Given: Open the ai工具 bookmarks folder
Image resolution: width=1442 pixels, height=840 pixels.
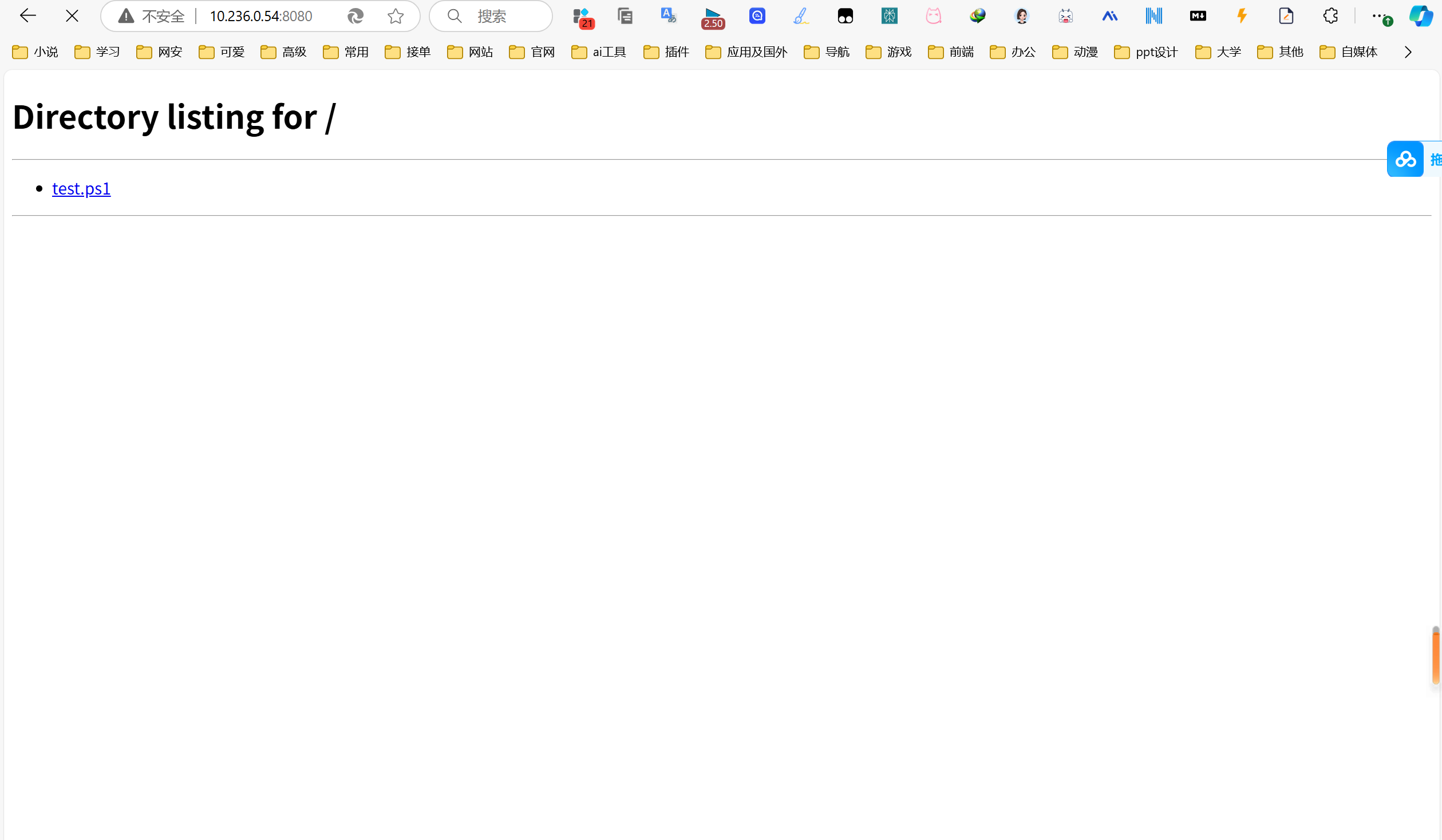Looking at the screenshot, I should [599, 52].
